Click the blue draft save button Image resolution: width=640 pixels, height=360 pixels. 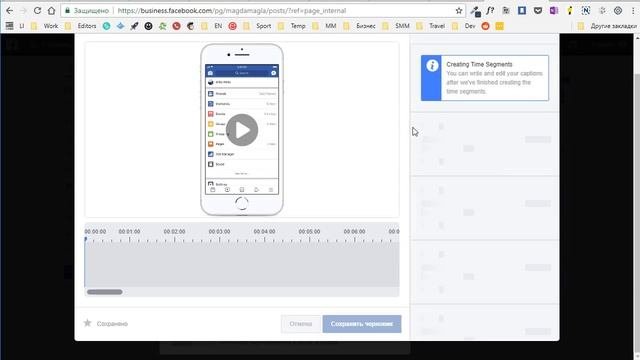pyautogui.click(x=362, y=324)
